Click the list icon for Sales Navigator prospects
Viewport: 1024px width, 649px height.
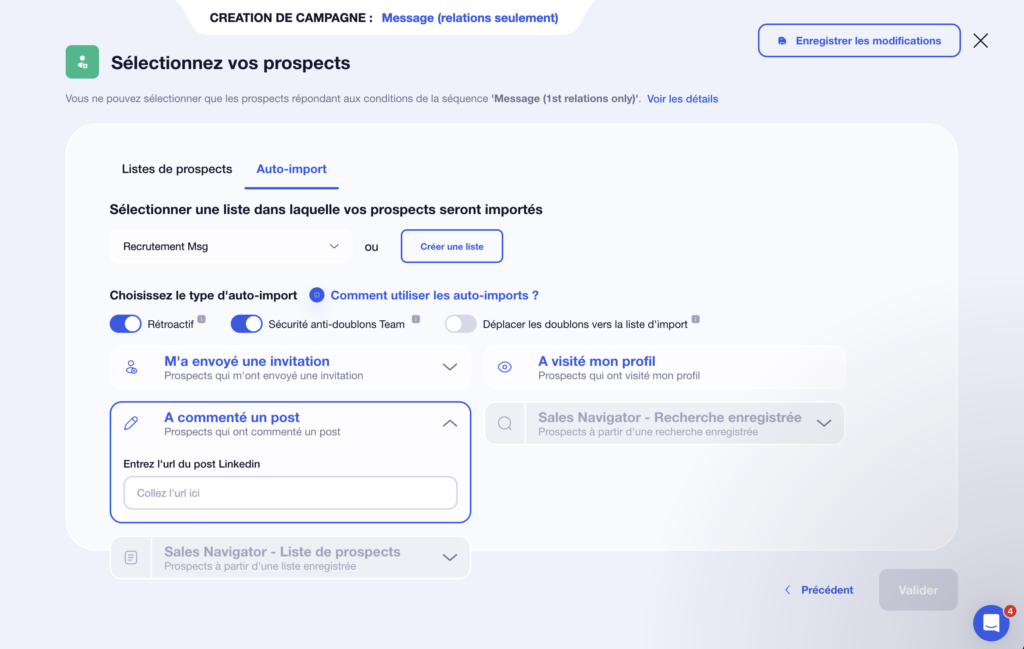pos(131,558)
